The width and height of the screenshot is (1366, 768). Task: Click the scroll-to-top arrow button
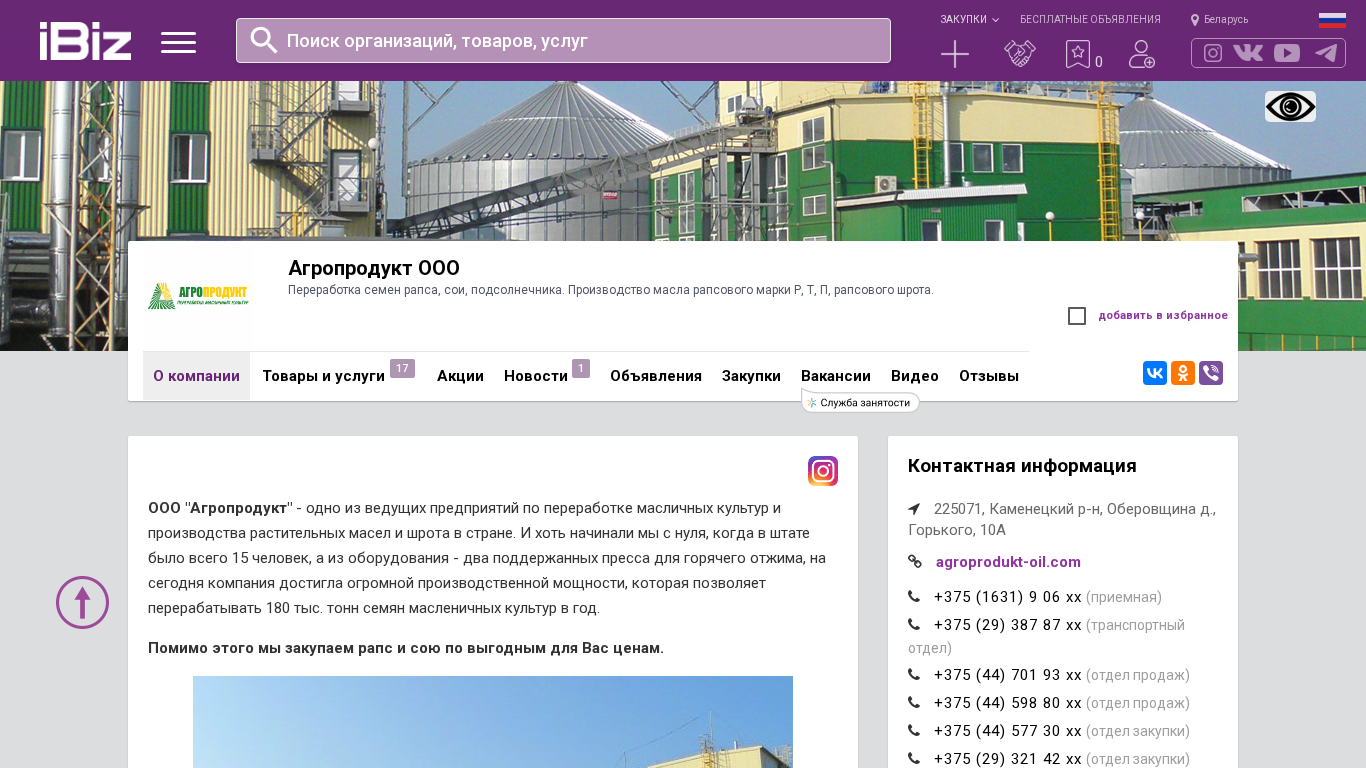(82, 602)
